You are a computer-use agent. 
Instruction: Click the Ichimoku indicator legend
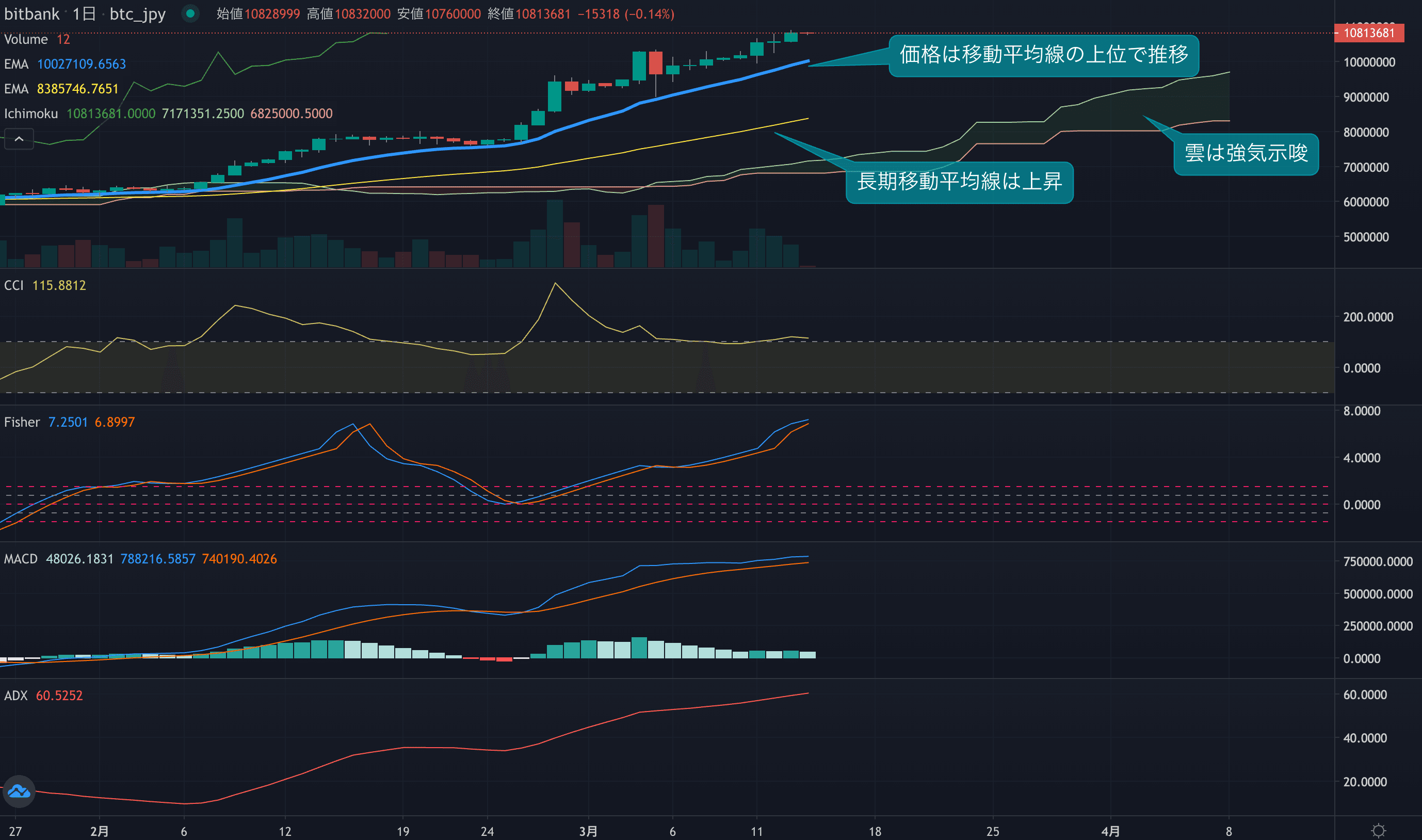click(31, 114)
